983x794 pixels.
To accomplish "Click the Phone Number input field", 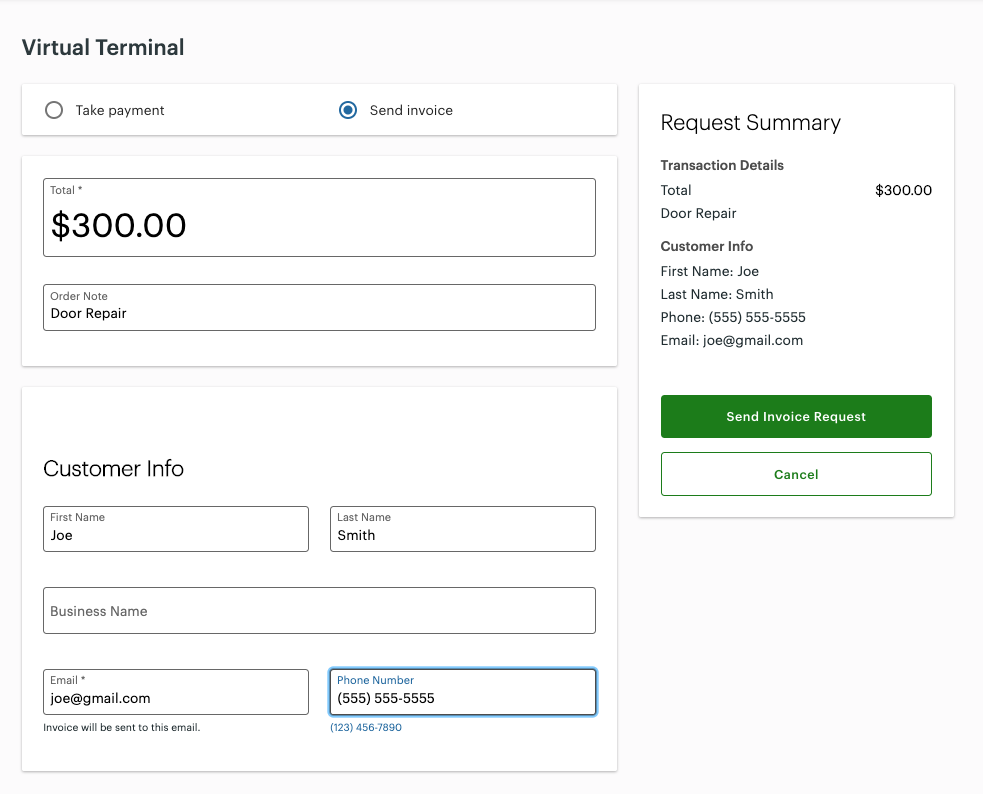I will [x=463, y=692].
